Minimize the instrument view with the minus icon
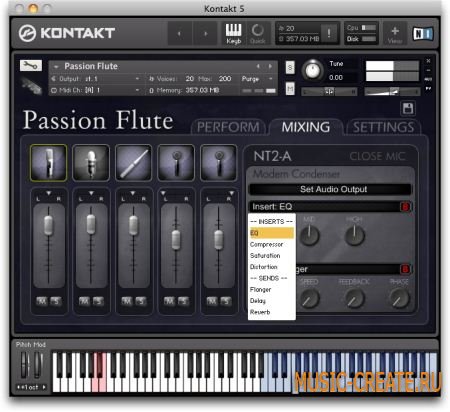The height and width of the screenshot is (412, 450). (428, 70)
